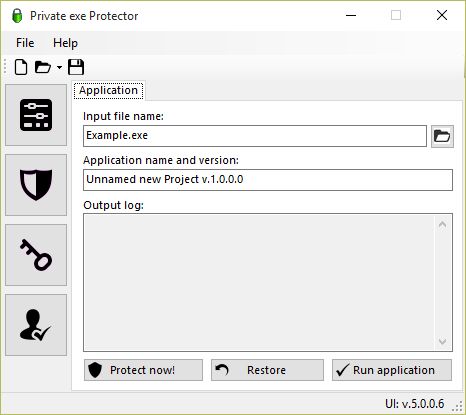Expand the open-project dropdown arrow
Viewport: 466px width, 415px height.
click(x=59, y=67)
